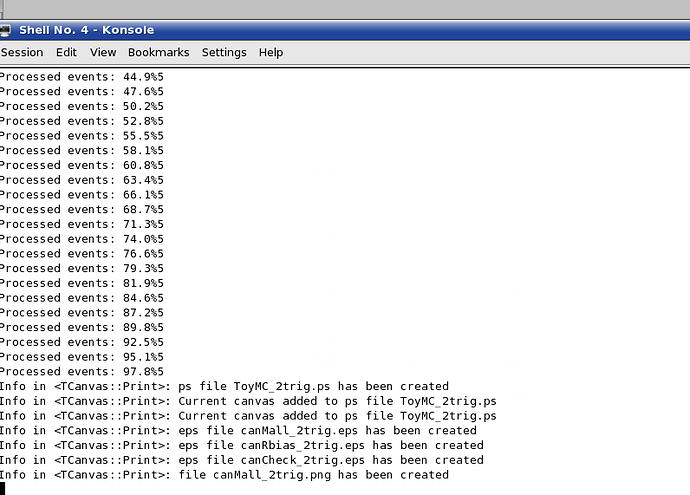The height and width of the screenshot is (495, 690).
Task: Click 'eps file canMall_2trig.eps has been created' line
Action: point(239,430)
